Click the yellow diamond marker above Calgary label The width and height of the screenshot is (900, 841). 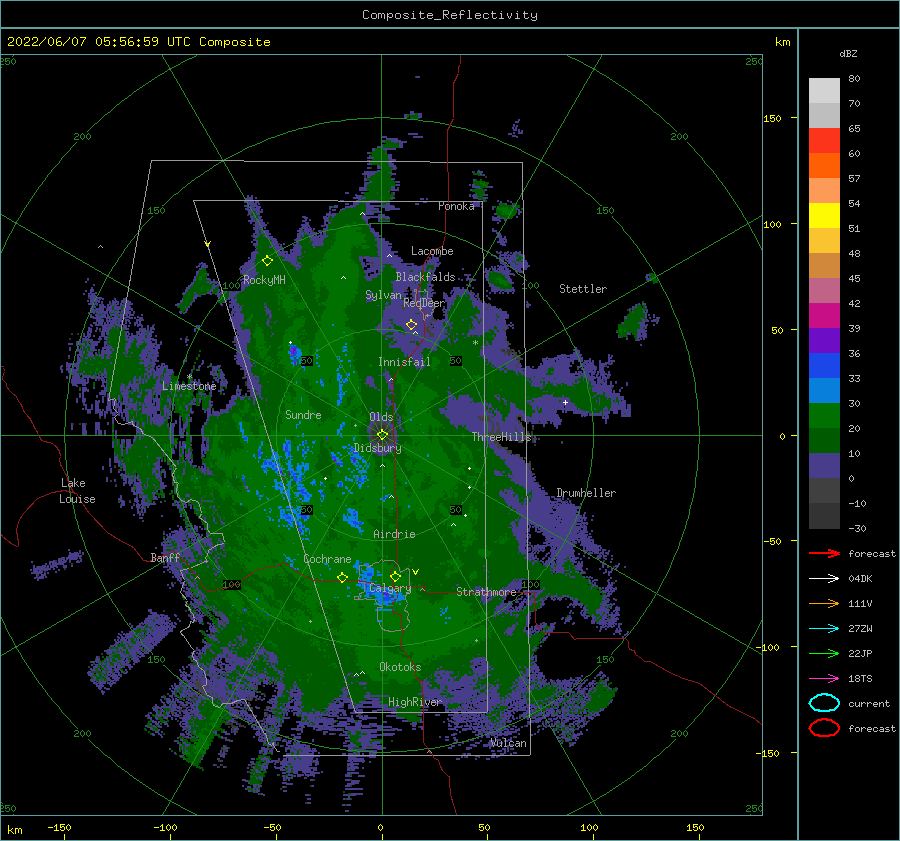(x=395, y=576)
